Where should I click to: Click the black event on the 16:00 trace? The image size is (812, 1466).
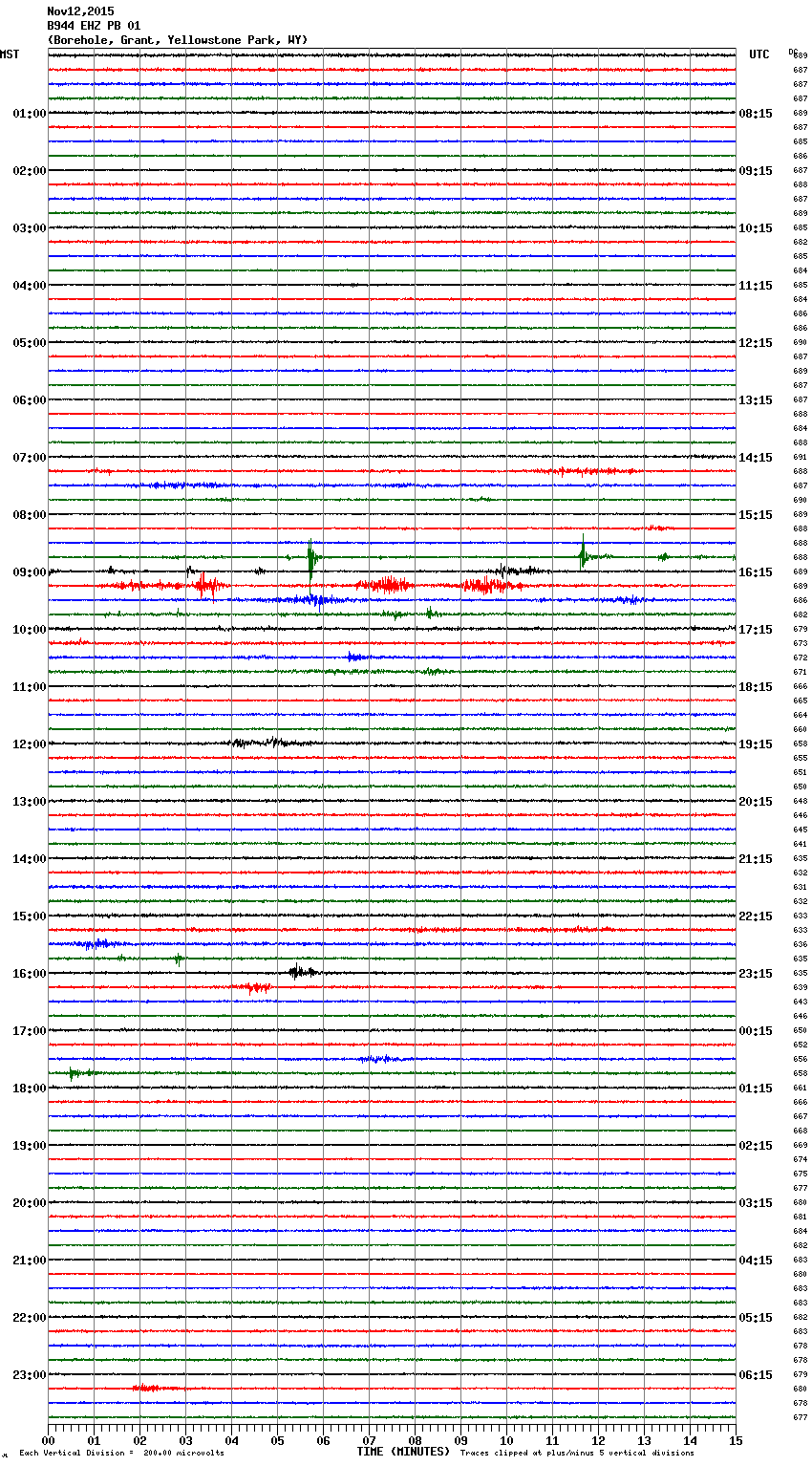[x=299, y=972]
